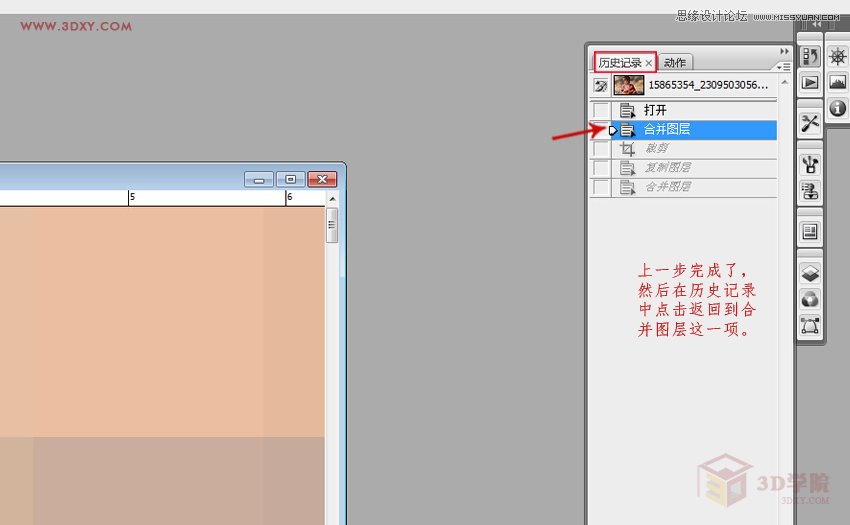Open the Navigator ship-wheel icon

838,56
